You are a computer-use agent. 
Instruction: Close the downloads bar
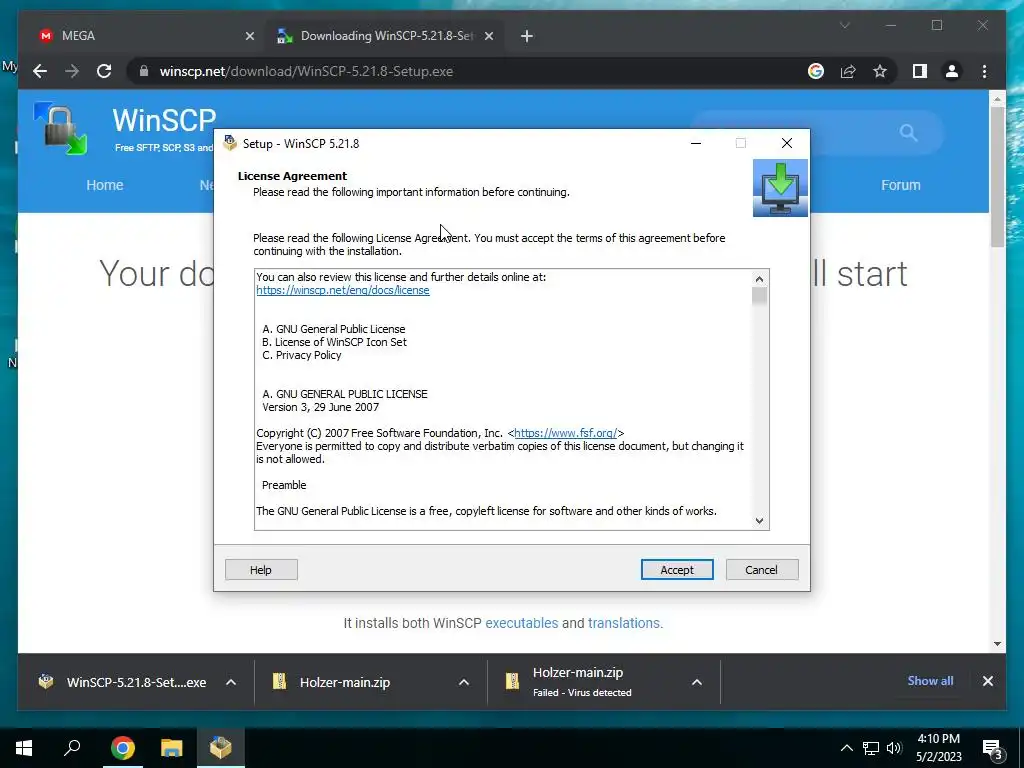point(987,681)
